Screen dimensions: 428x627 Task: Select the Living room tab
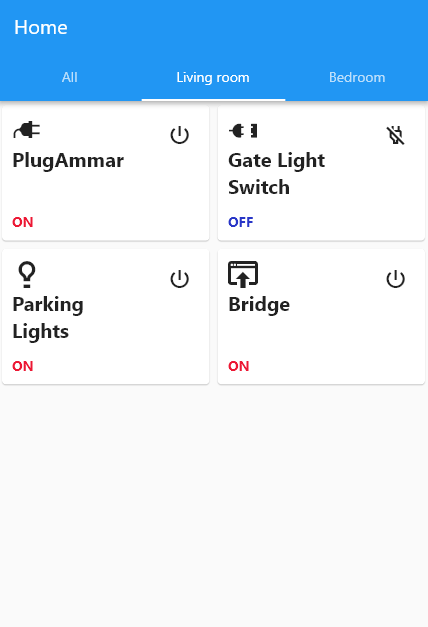[213, 78]
